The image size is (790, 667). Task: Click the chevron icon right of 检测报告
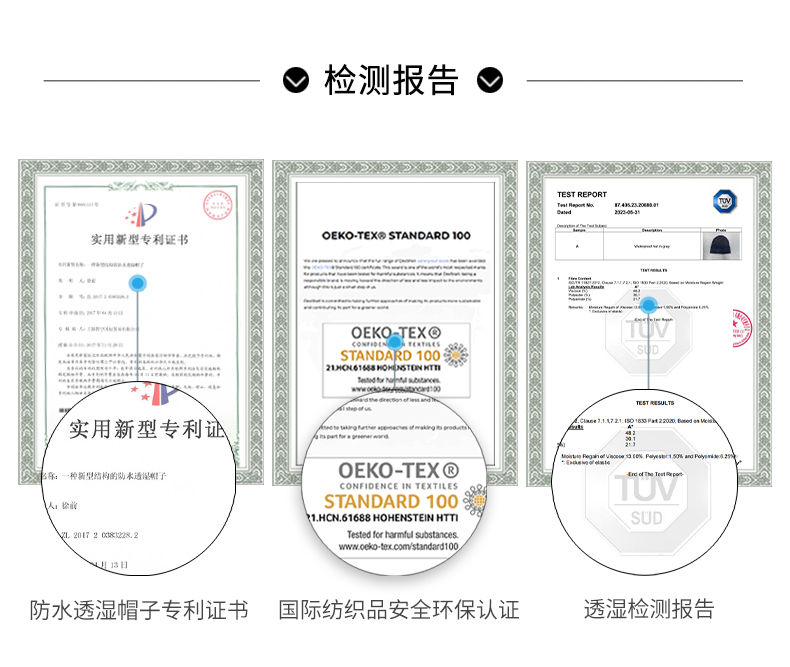pyautogui.click(x=490, y=80)
